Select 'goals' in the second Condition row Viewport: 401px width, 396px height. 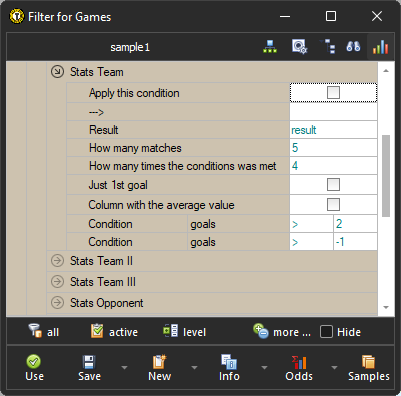[x=238, y=242]
